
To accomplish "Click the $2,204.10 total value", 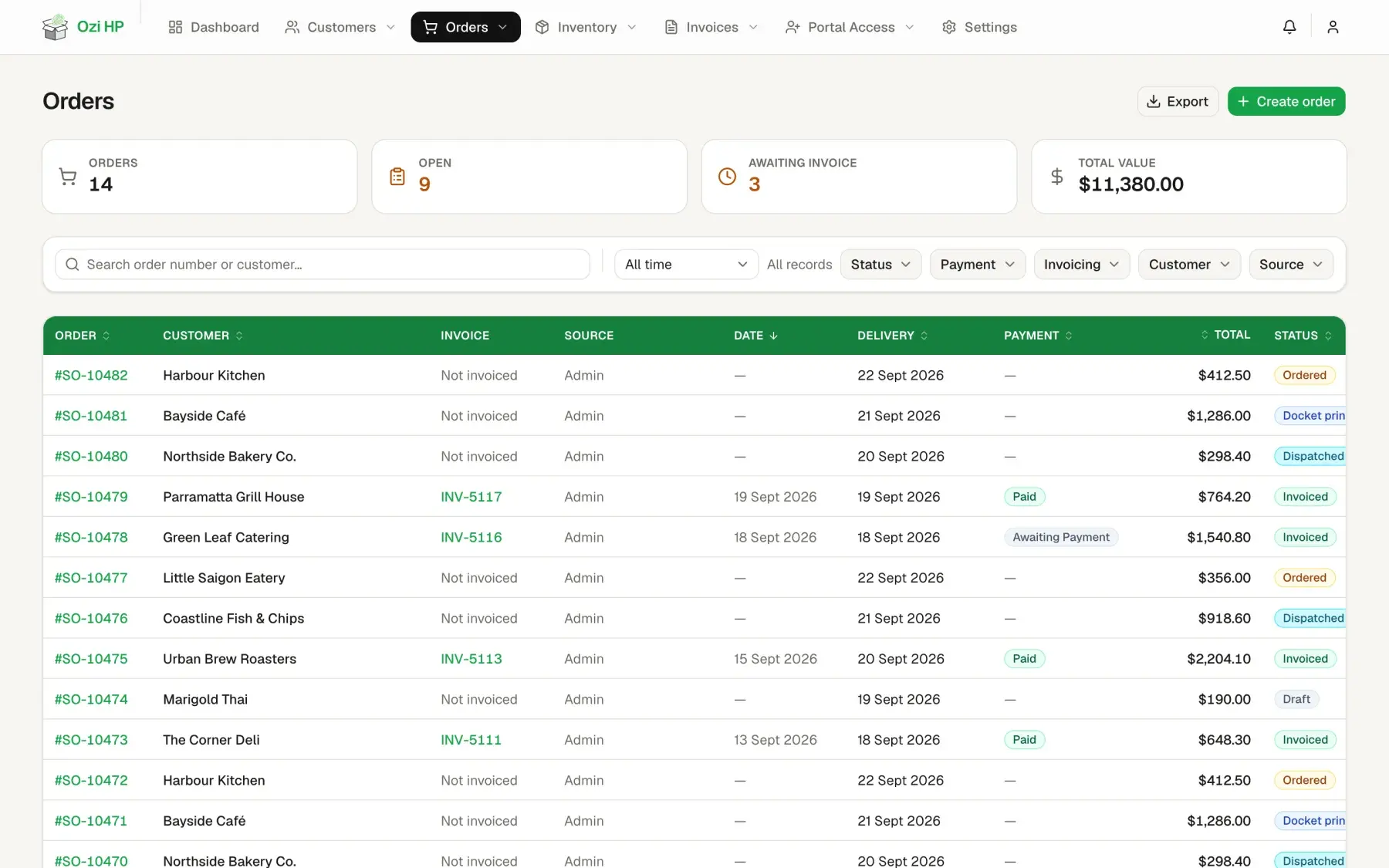I will (x=1218, y=659).
